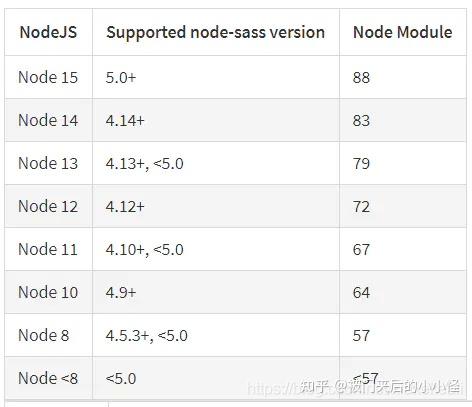The height and width of the screenshot is (407, 472).
Task: Select the Node 15 cell
Action: coord(48,77)
